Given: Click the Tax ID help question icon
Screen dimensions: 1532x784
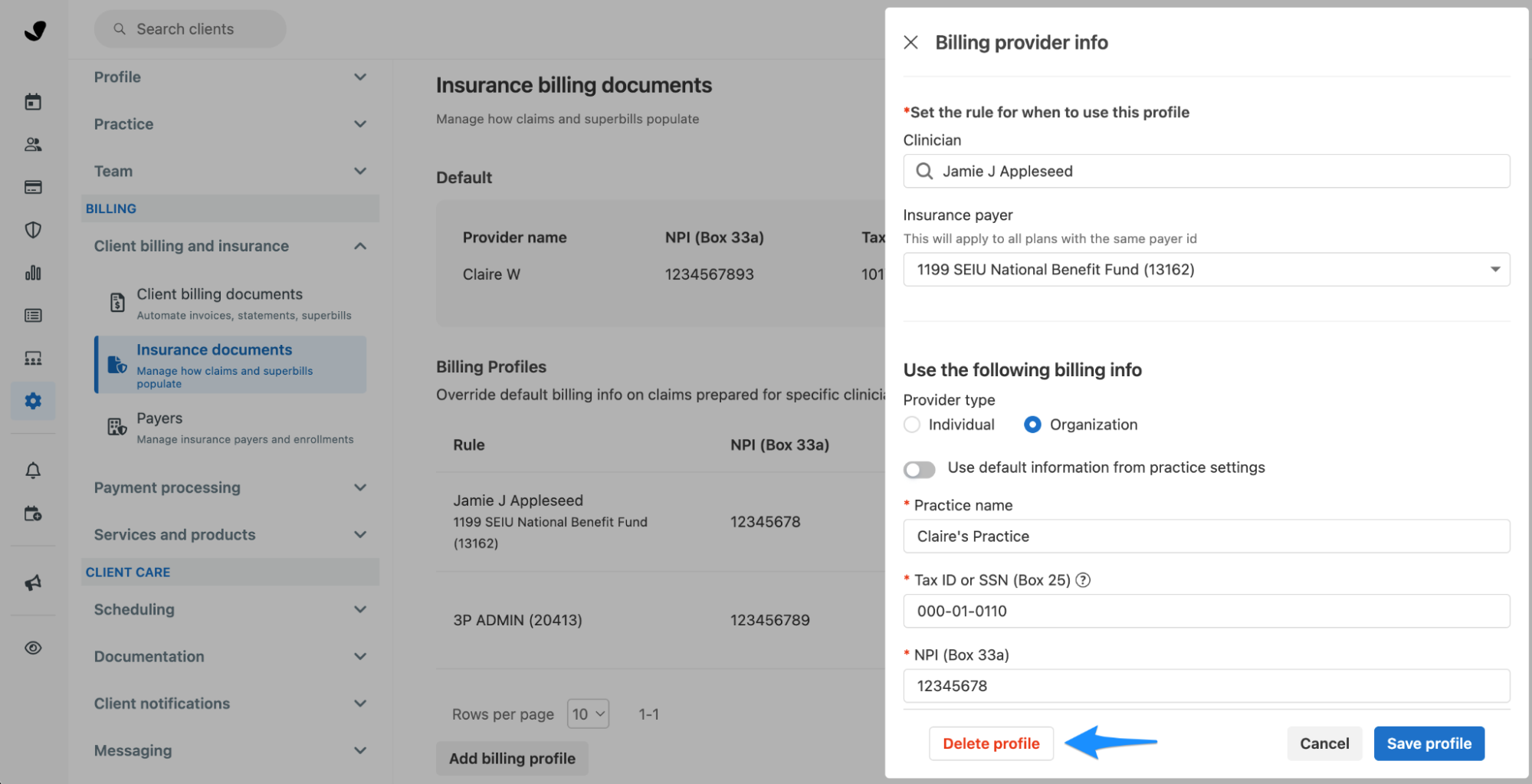Looking at the screenshot, I should (1083, 580).
